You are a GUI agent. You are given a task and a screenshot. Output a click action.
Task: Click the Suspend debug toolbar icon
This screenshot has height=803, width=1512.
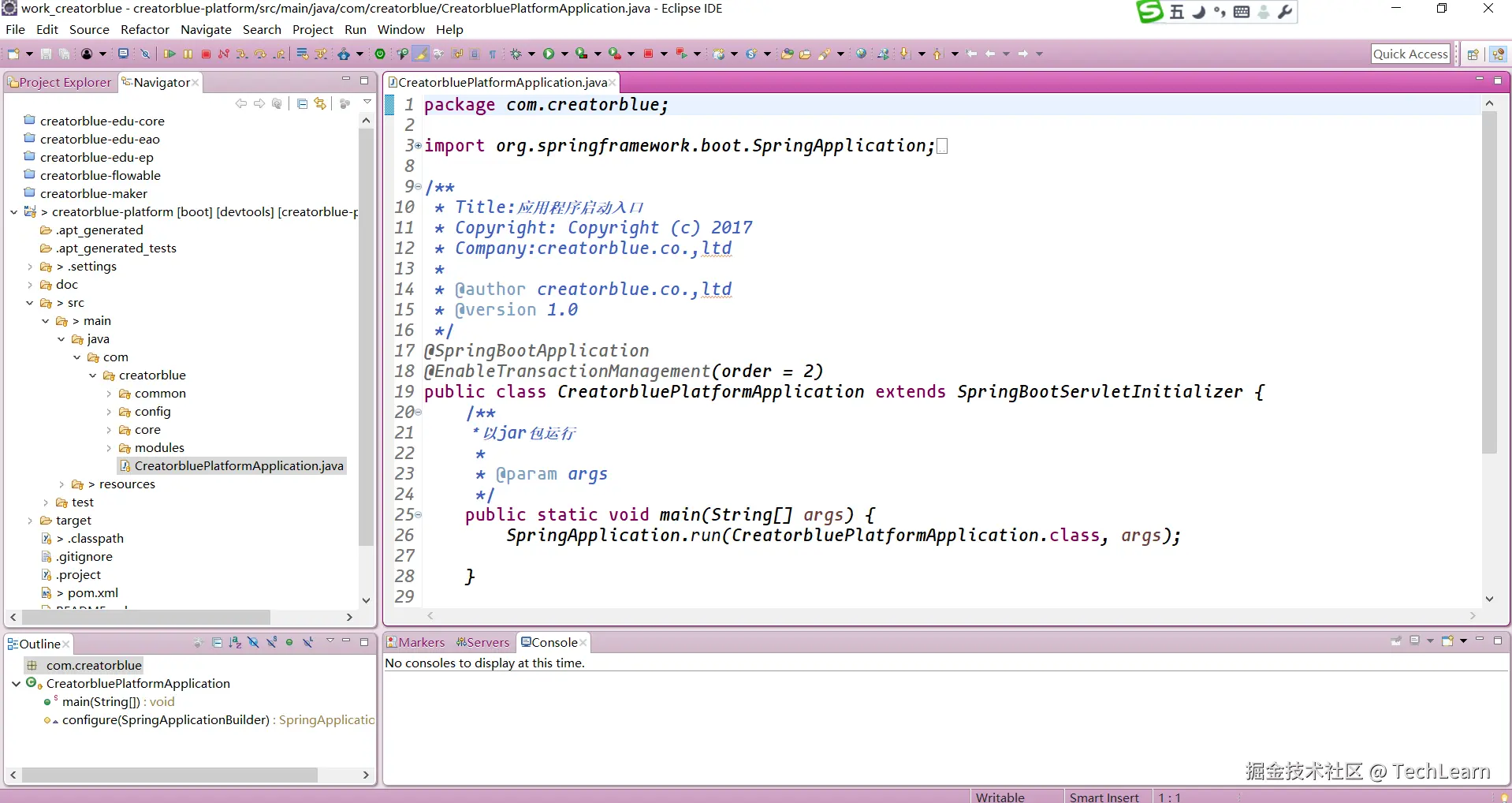tap(188, 54)
